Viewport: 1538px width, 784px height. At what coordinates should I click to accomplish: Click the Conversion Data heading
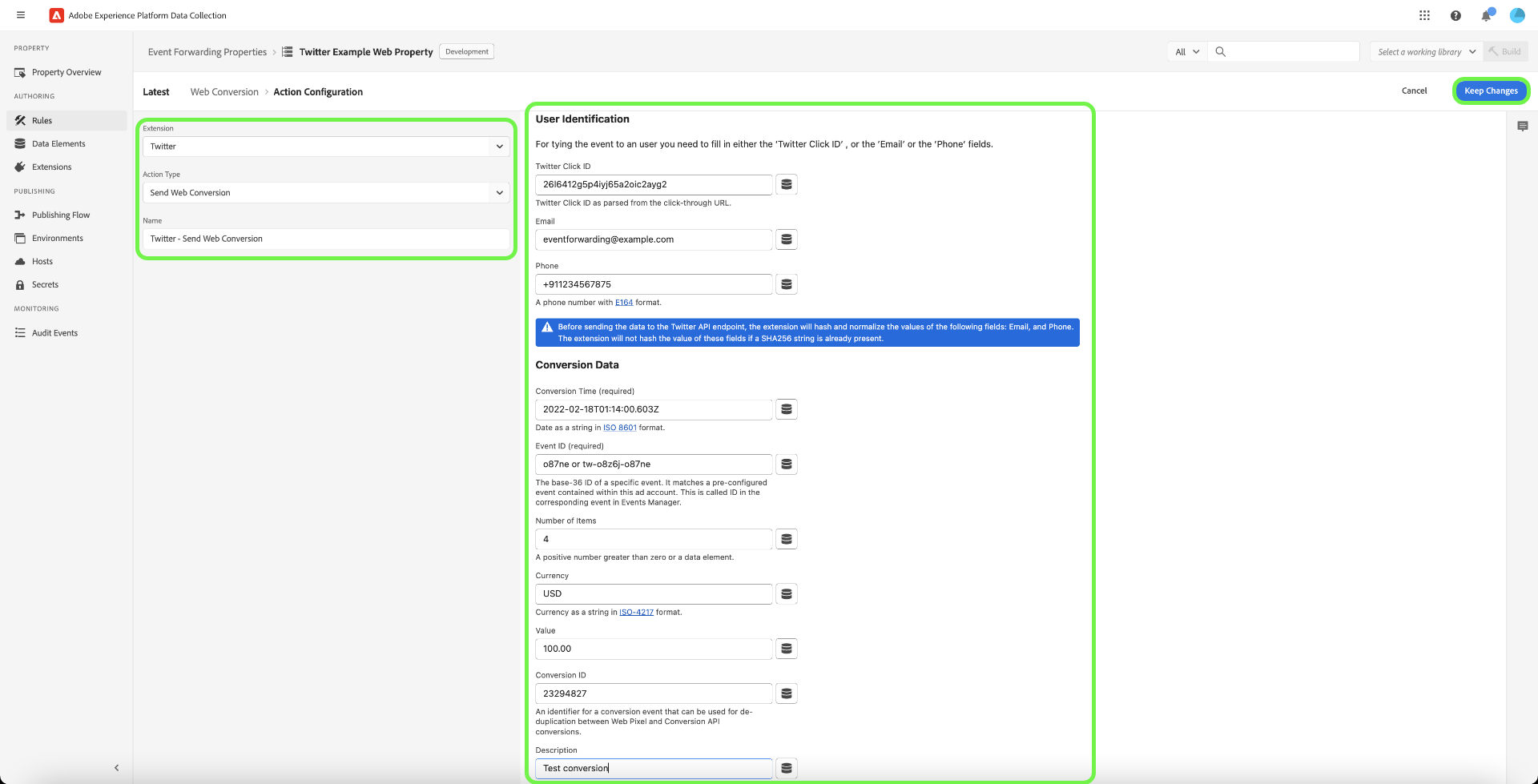577,365
